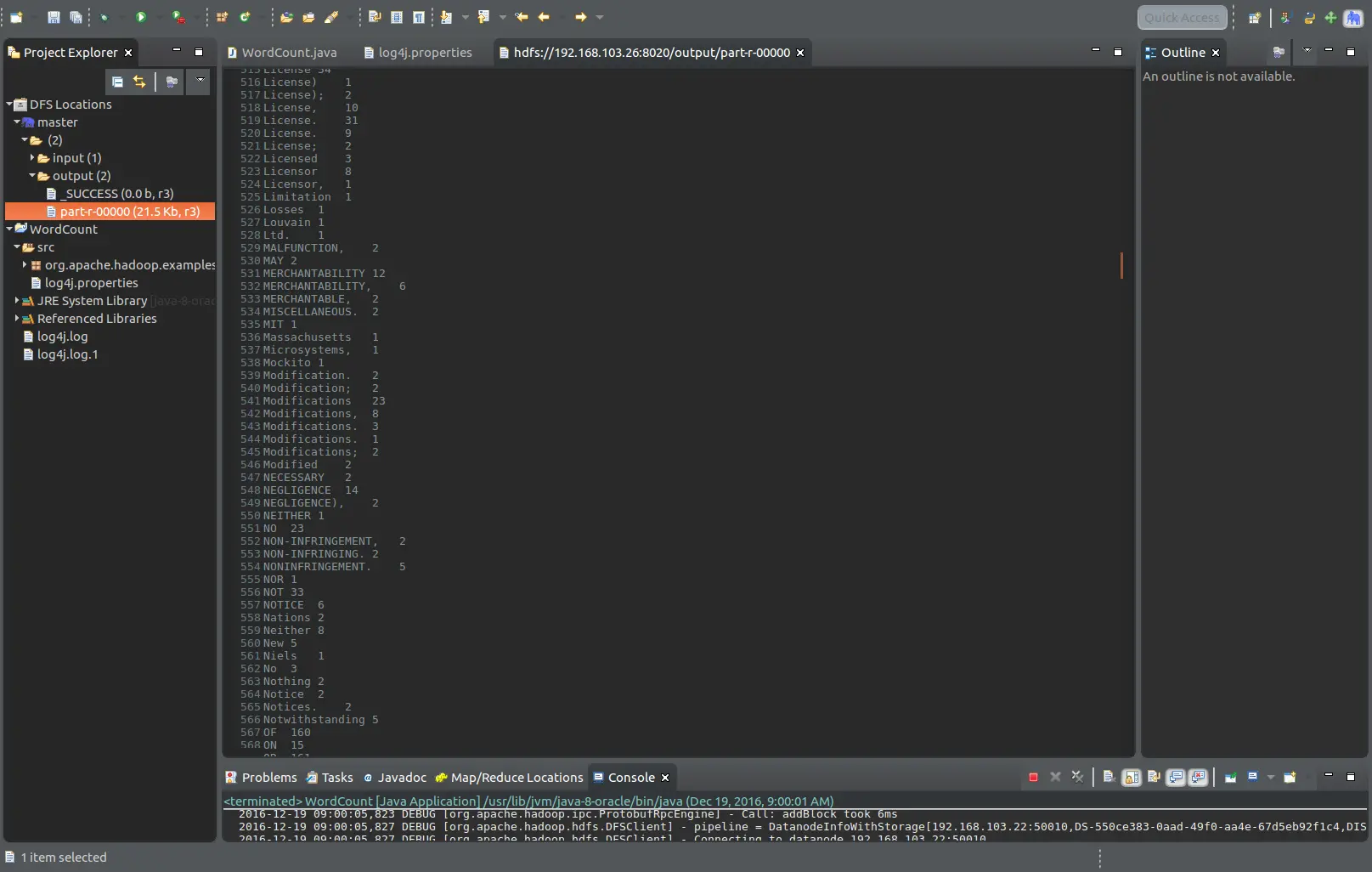Collapse the master location node
The width and height of the screenshot is (1372, 872).
pyautogui.click(x=17, y=122)
